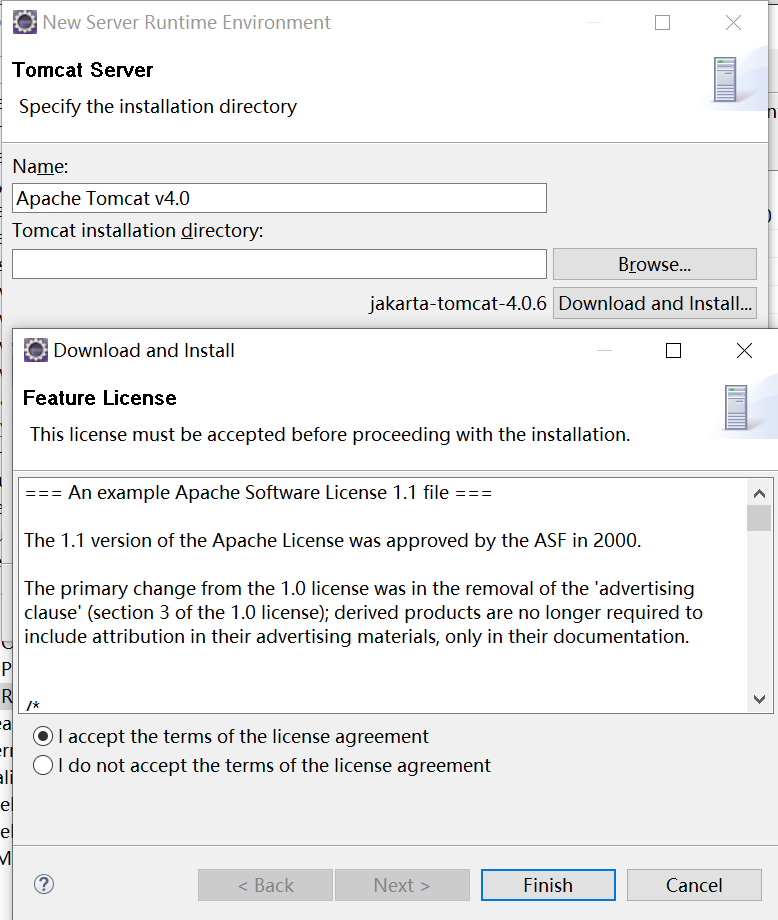The image size is (778, 920).
Task: Click 'This license must be accepted' message
Action: coord(330,434)
